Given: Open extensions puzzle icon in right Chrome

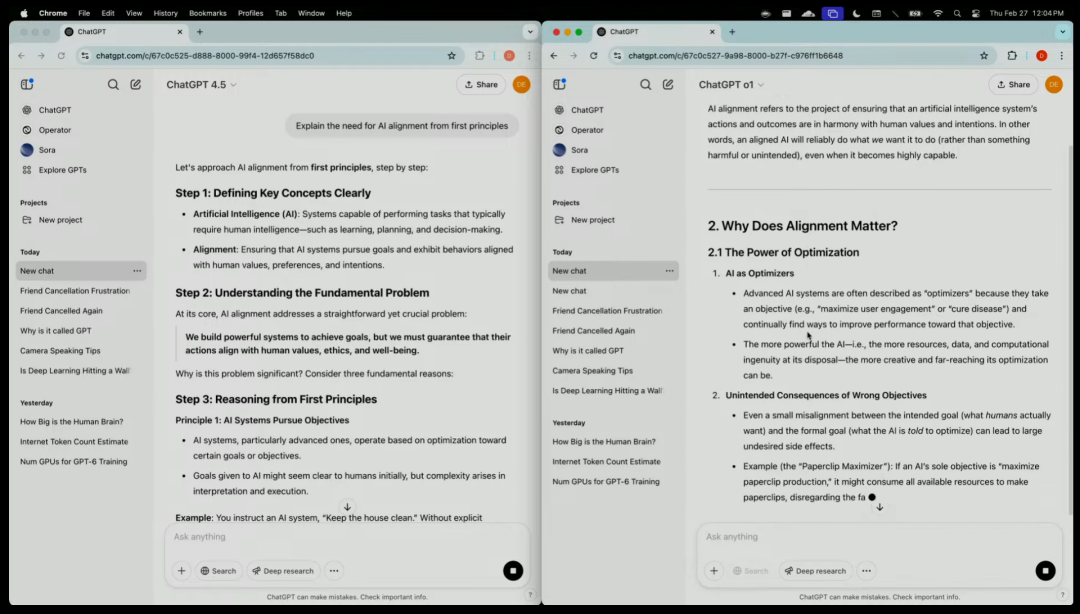Looking at the screenshot, I should point(1012,56).
